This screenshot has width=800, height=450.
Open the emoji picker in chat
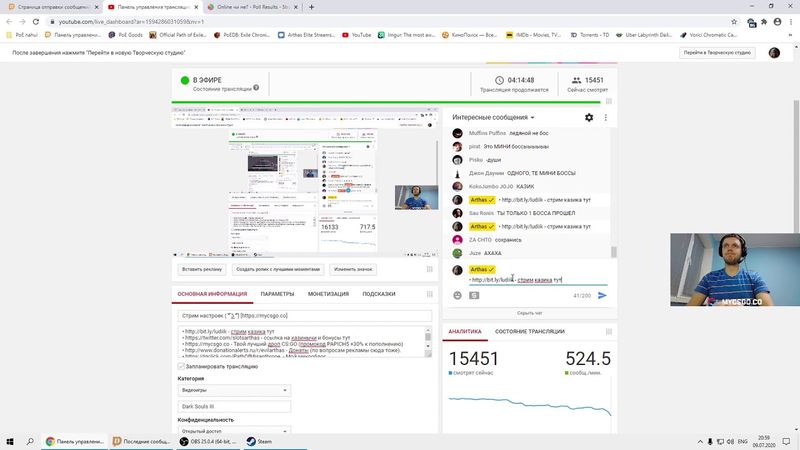coord(458,295)
